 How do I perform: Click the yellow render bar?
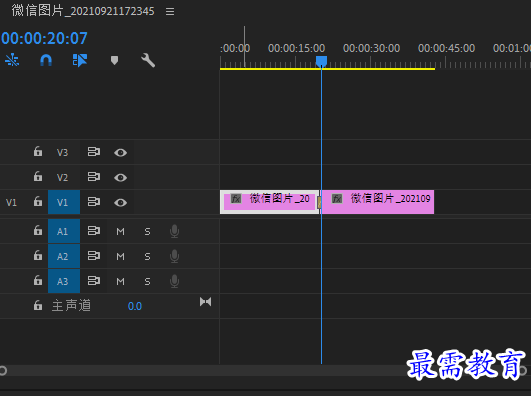click(327, 69)
